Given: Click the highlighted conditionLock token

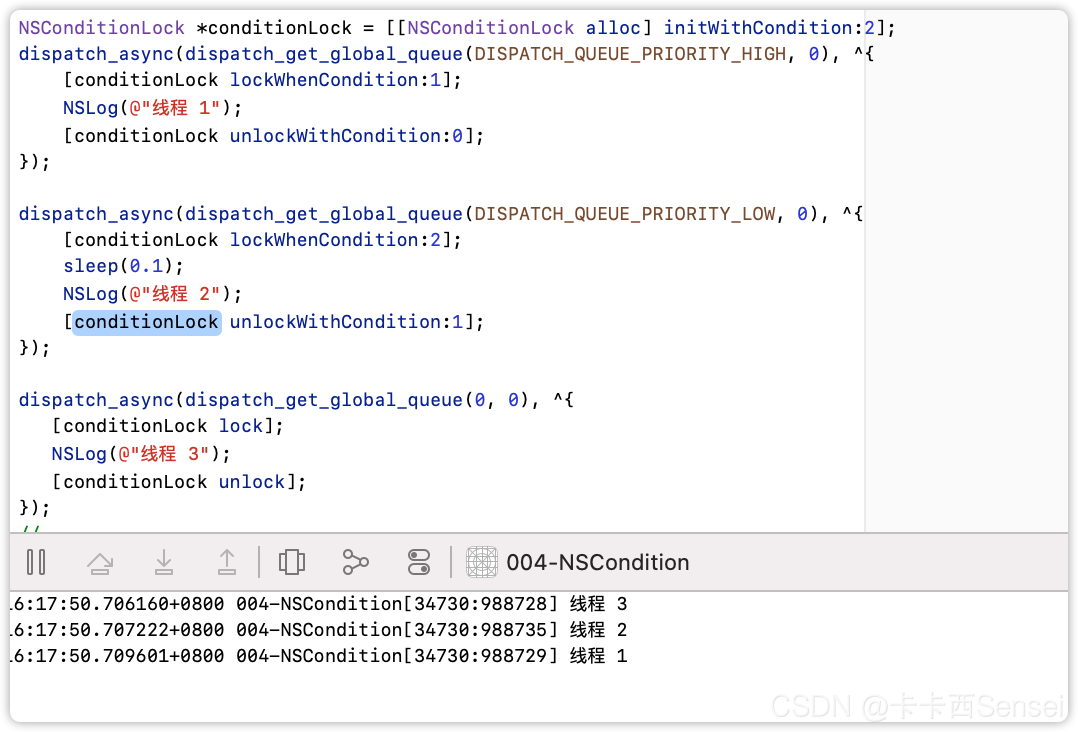Looking at the screenshot, I should 146,322.
